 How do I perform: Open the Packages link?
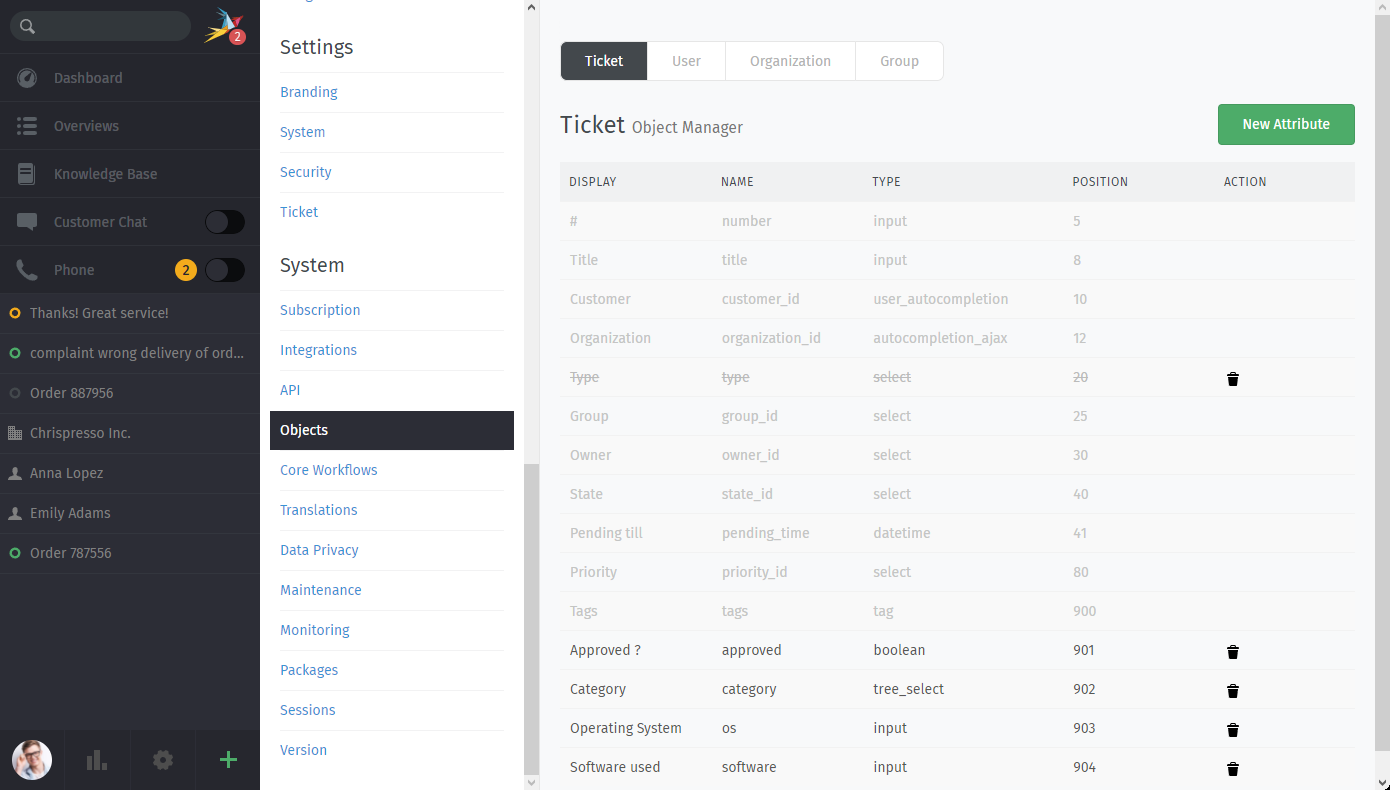pyautogui.click(x=309, y=670)
